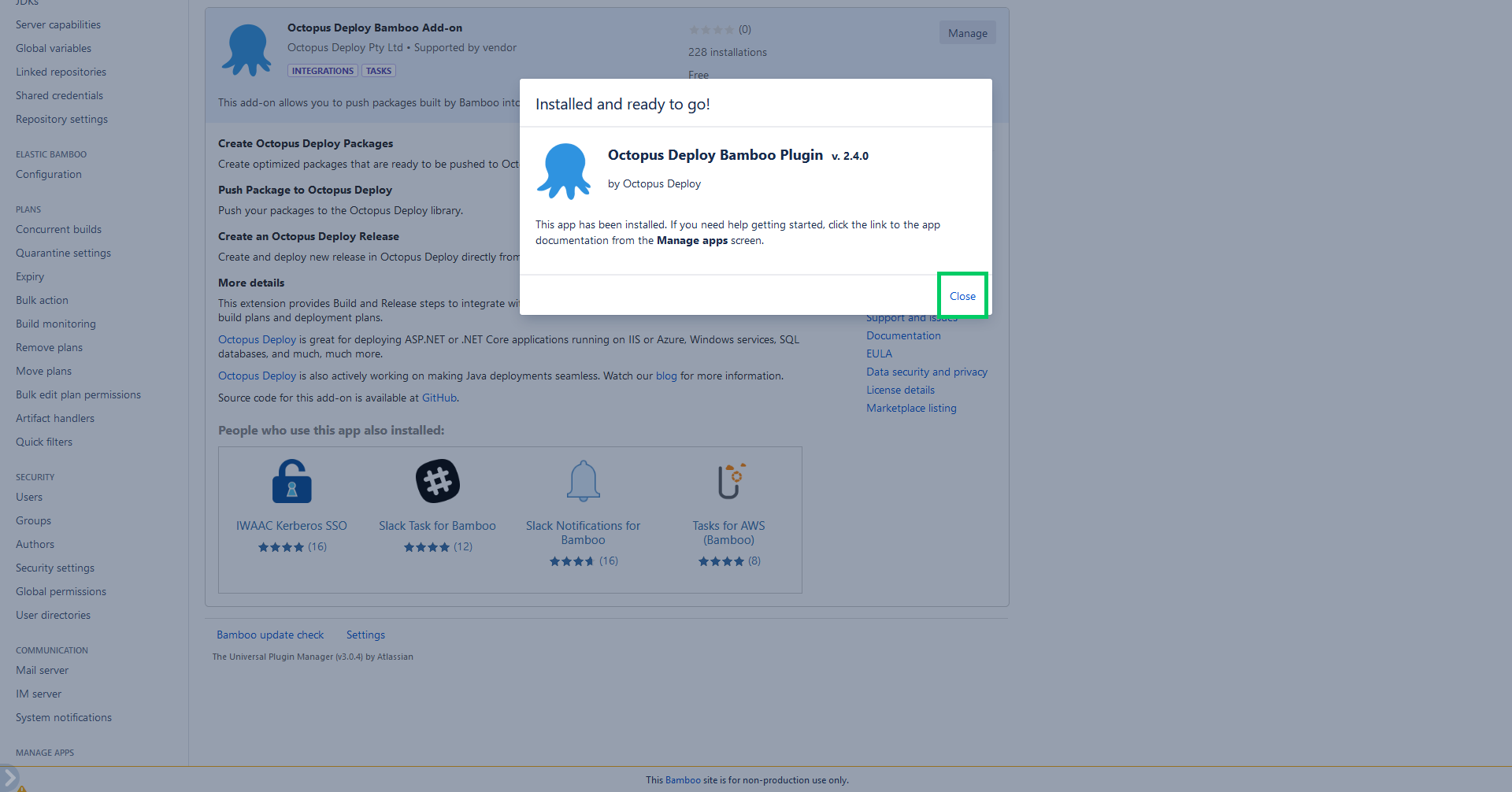Open the blog link in description
The height and width of the screenshot is (792, 1512).
tap(666, 376)
